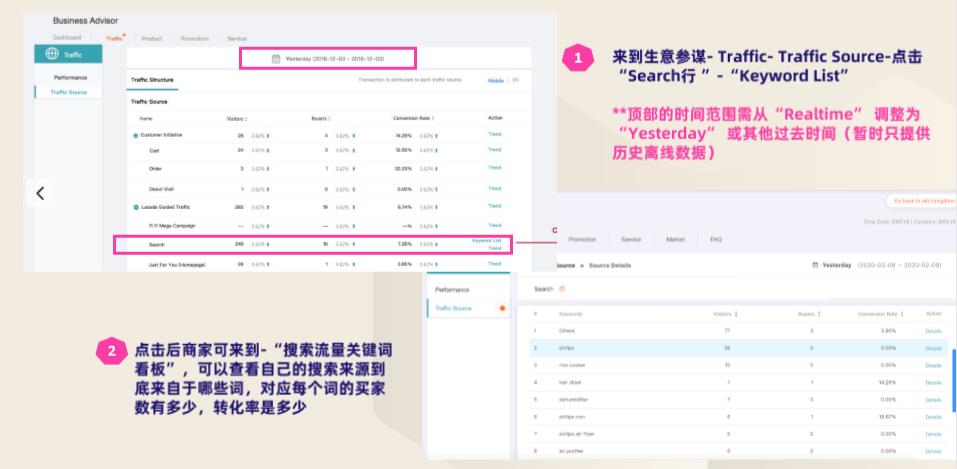
Task: Open Trend link in Search row
Action: pyautogui.click(x=494, y=249)
